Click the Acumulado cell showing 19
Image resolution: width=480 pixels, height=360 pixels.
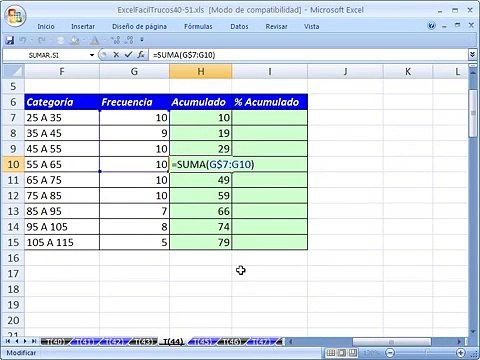tap(201, 133)
